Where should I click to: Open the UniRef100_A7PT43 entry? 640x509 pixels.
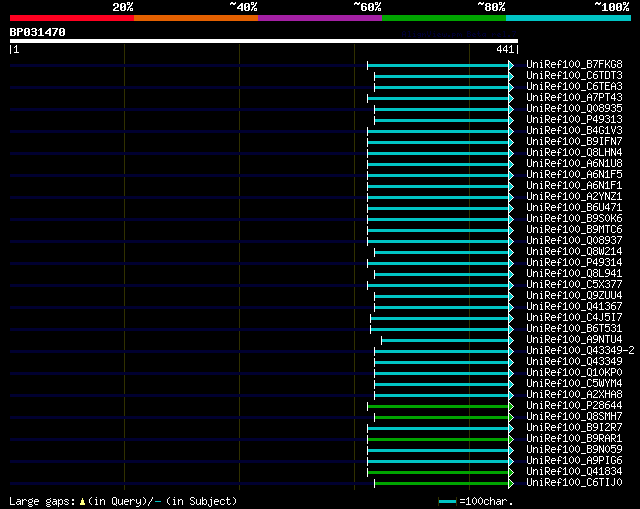click(574, 98)
